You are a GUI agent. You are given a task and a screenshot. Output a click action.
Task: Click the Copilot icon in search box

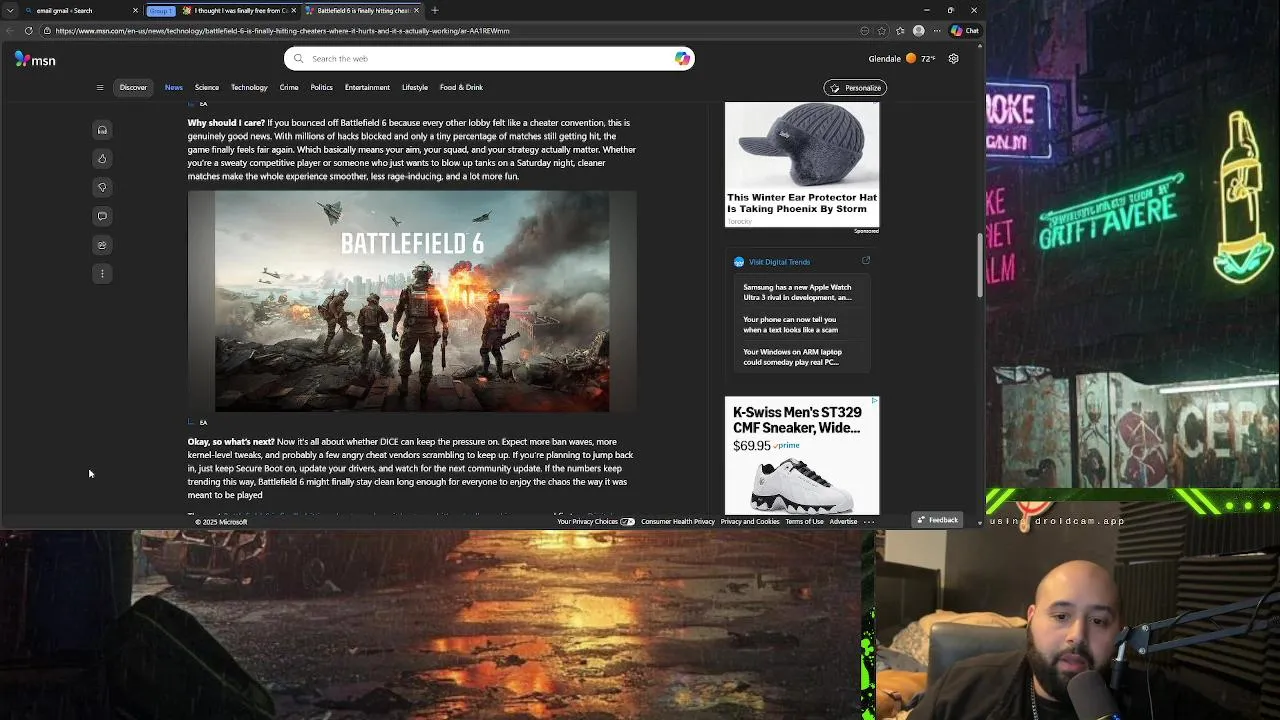(682, 59)
